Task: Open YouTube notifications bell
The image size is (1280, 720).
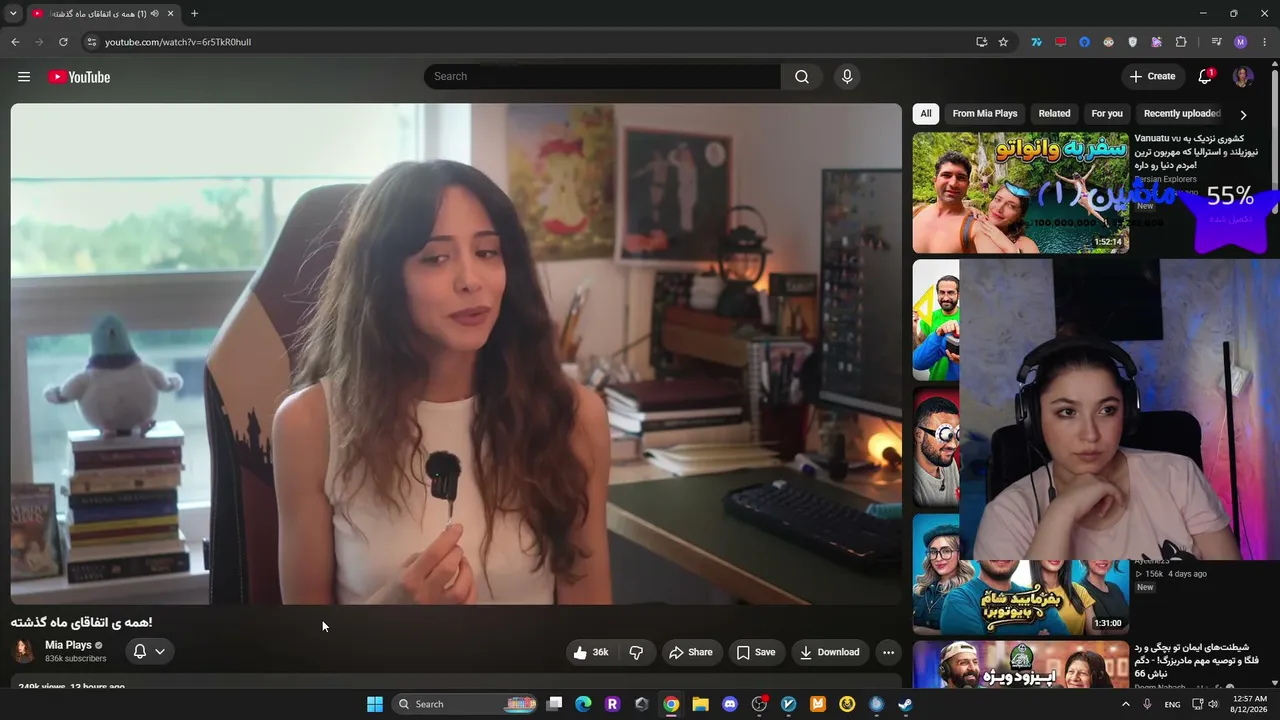Action: click(x=1205, y=77)
